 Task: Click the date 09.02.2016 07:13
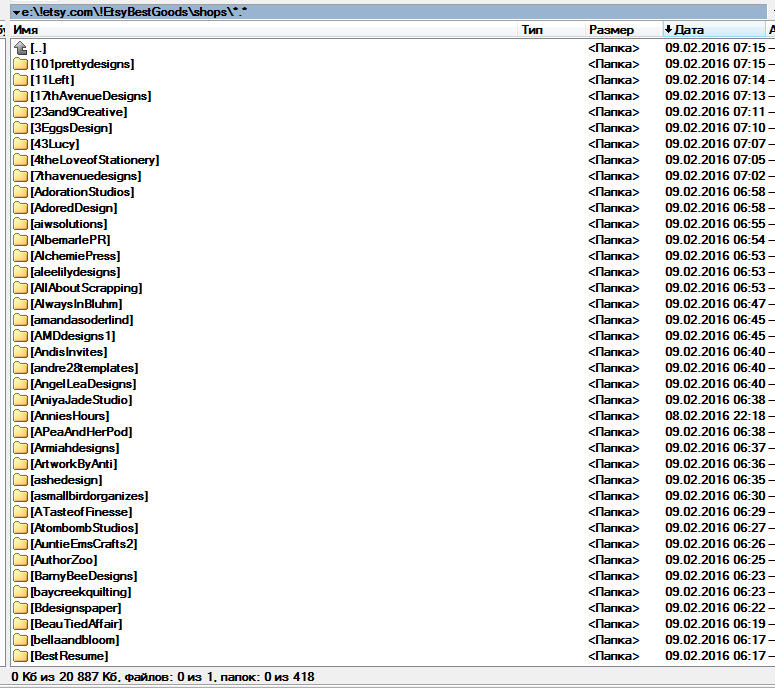(715, 96)
